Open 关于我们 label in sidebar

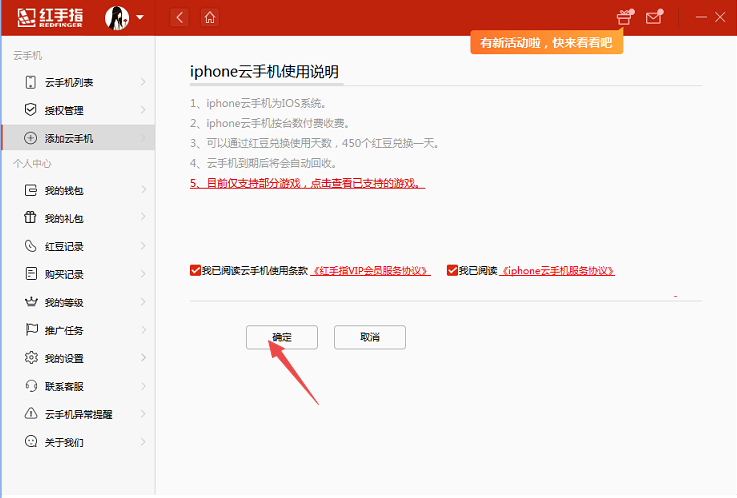[x=64, y=443]
